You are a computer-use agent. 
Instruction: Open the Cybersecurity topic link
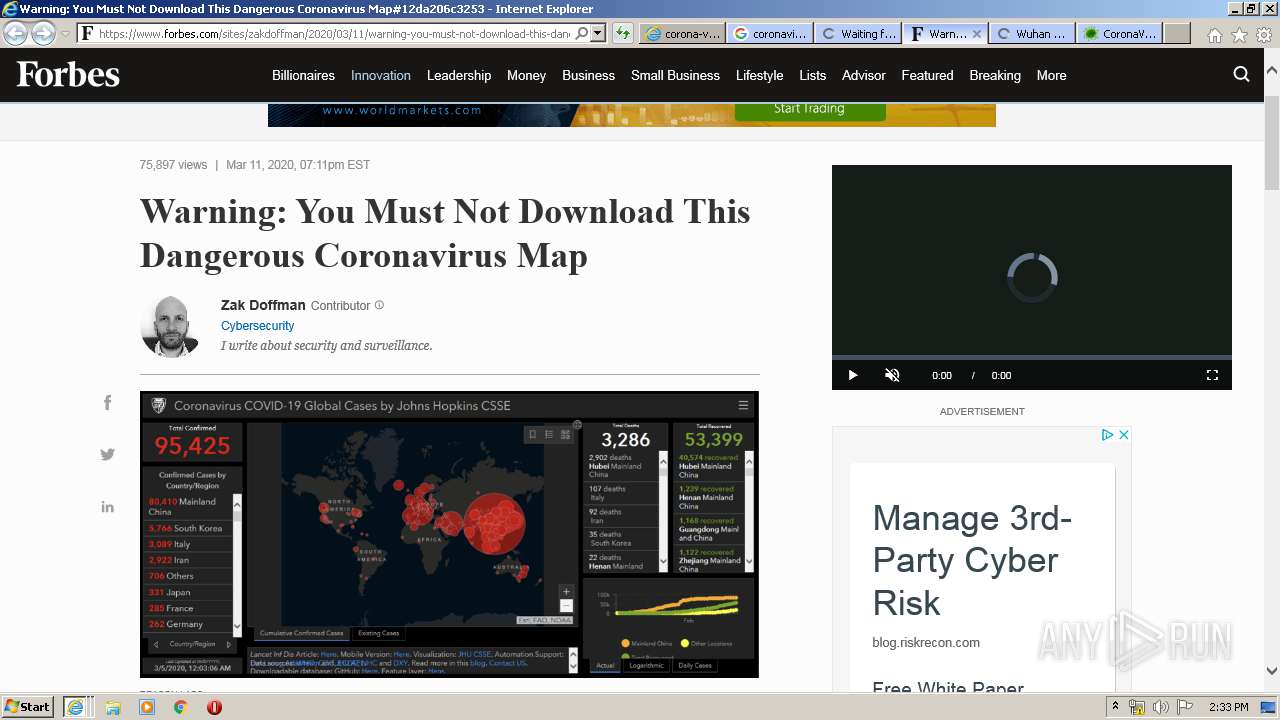pyautogui.click(x=257, y=326)
